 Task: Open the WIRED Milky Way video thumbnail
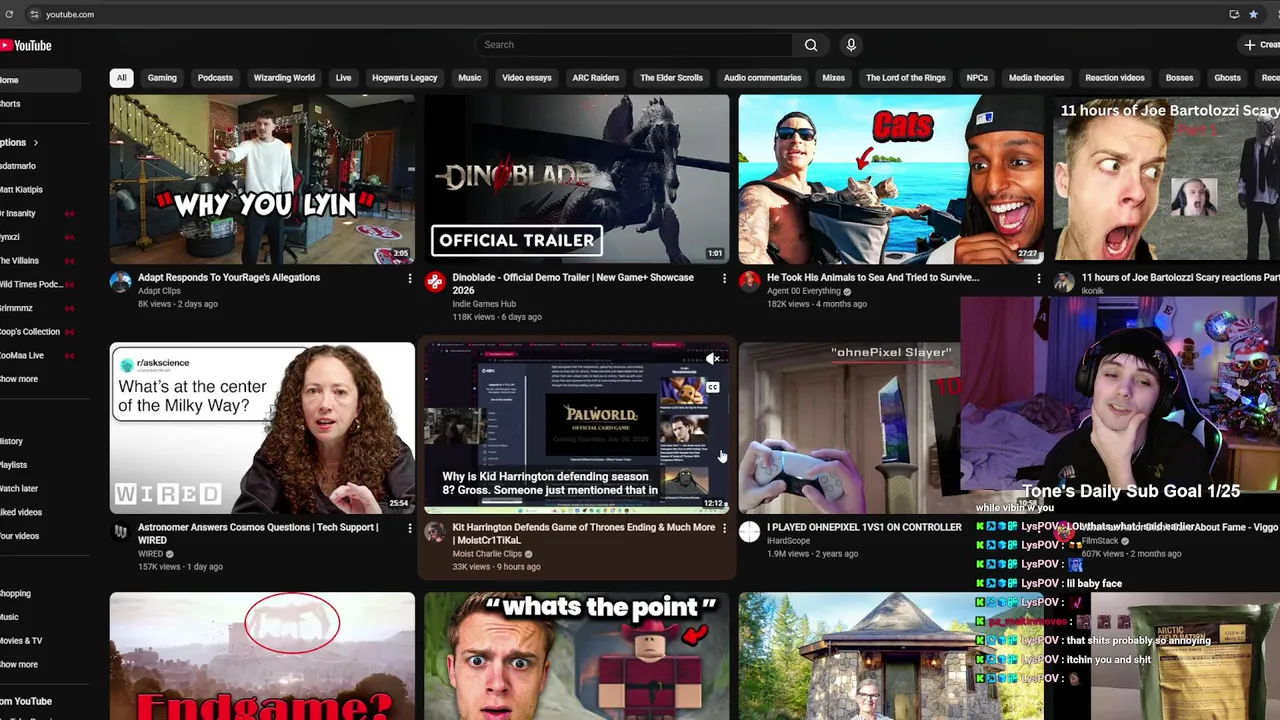262,428
